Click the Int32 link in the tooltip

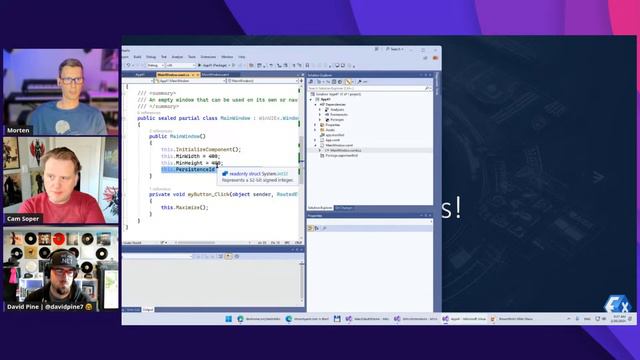click(x=282, y=174)
